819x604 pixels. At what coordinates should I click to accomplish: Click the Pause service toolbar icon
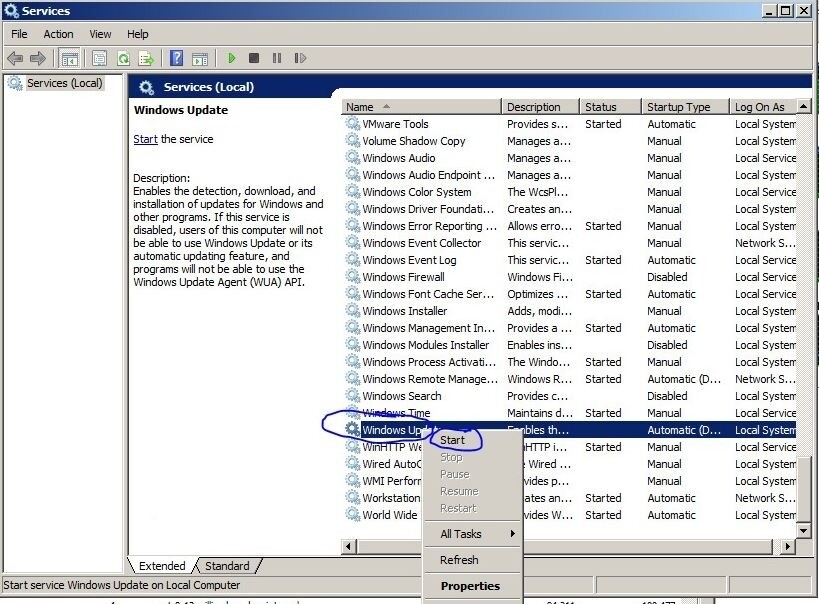coord(276,58)
